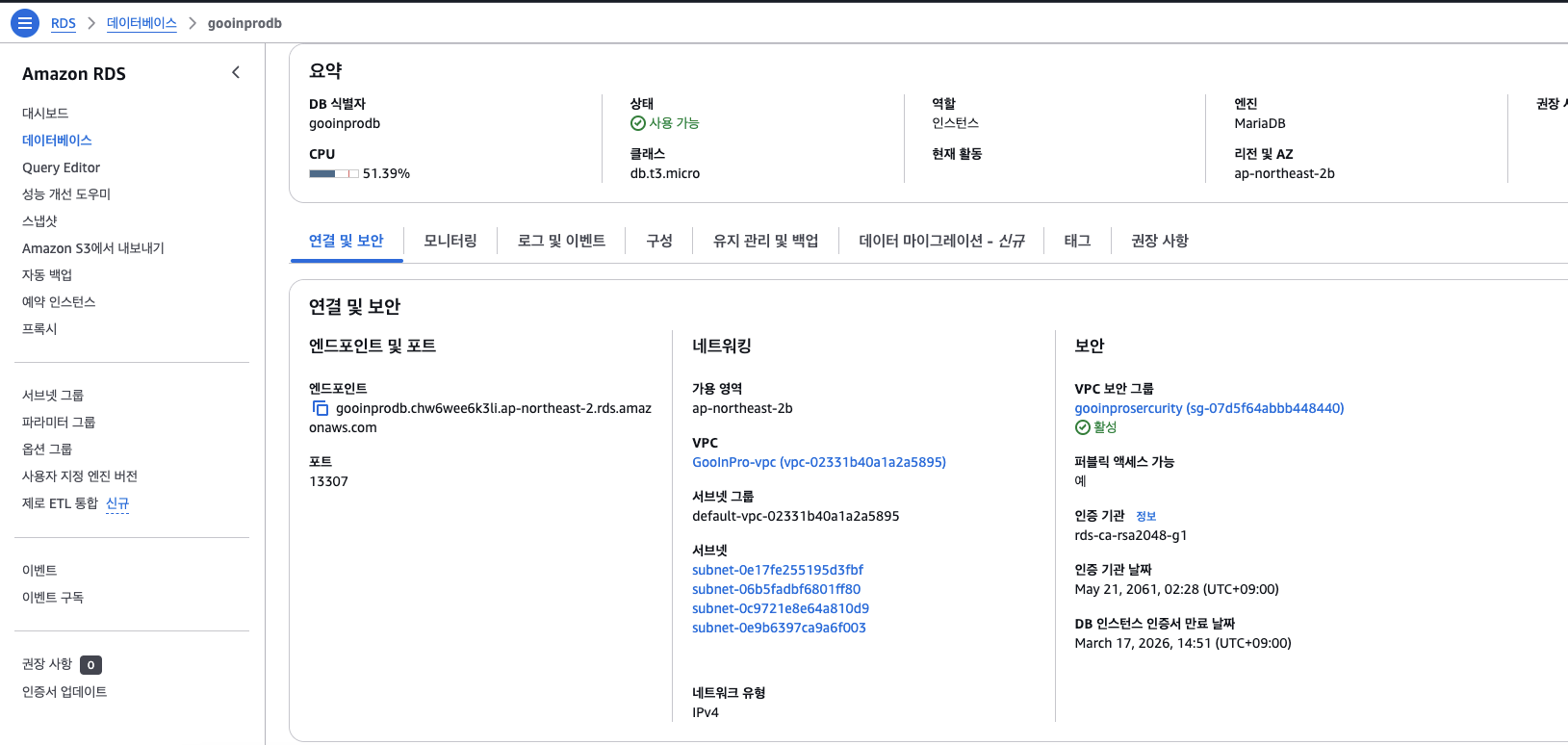Copy the endpoint with copy icon
Screen dimensions: 1568x745
click(x=320, y=408)
